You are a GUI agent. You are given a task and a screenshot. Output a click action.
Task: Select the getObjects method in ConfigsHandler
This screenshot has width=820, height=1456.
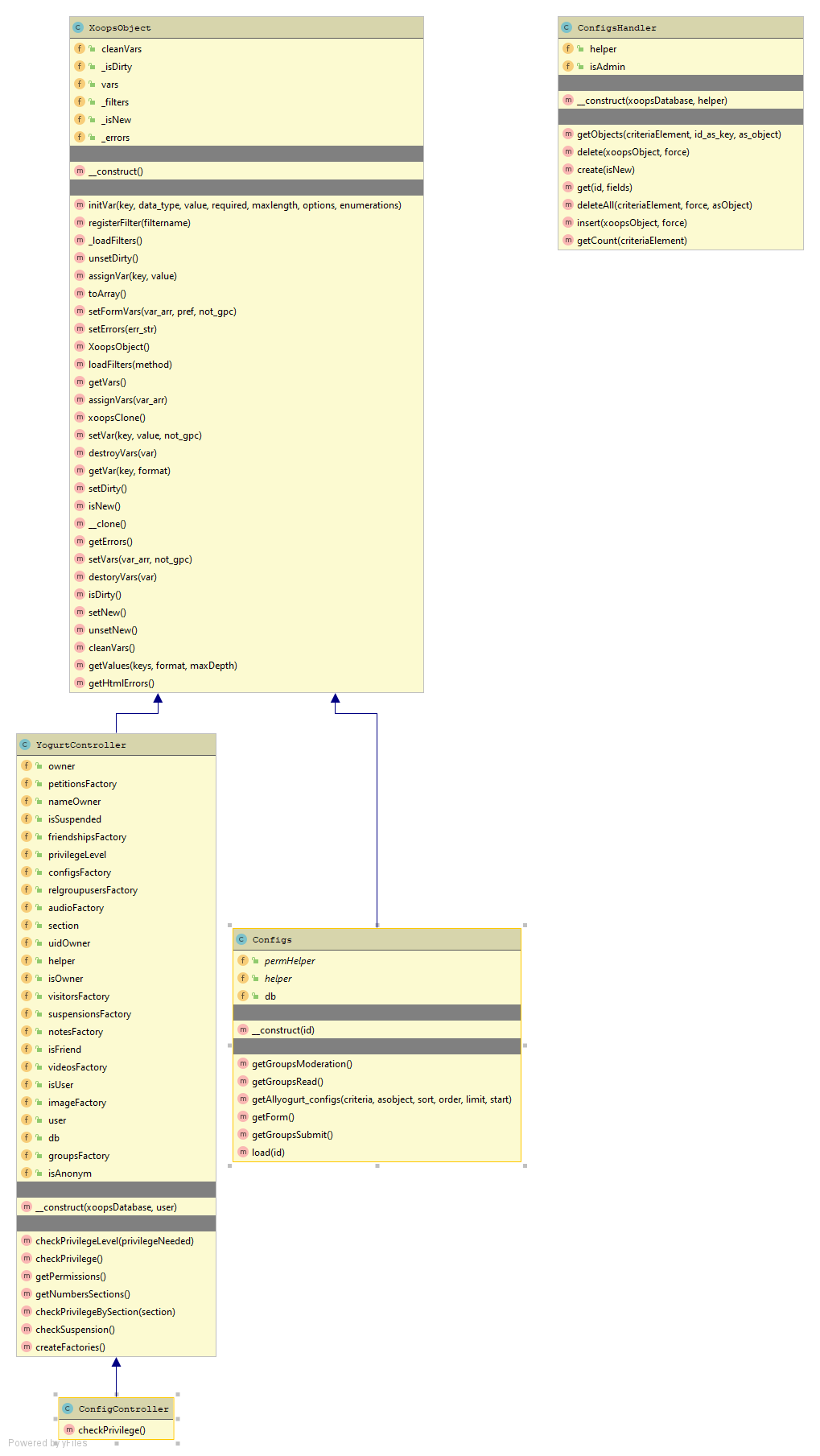pyautogui.click(x=678, y=134)
